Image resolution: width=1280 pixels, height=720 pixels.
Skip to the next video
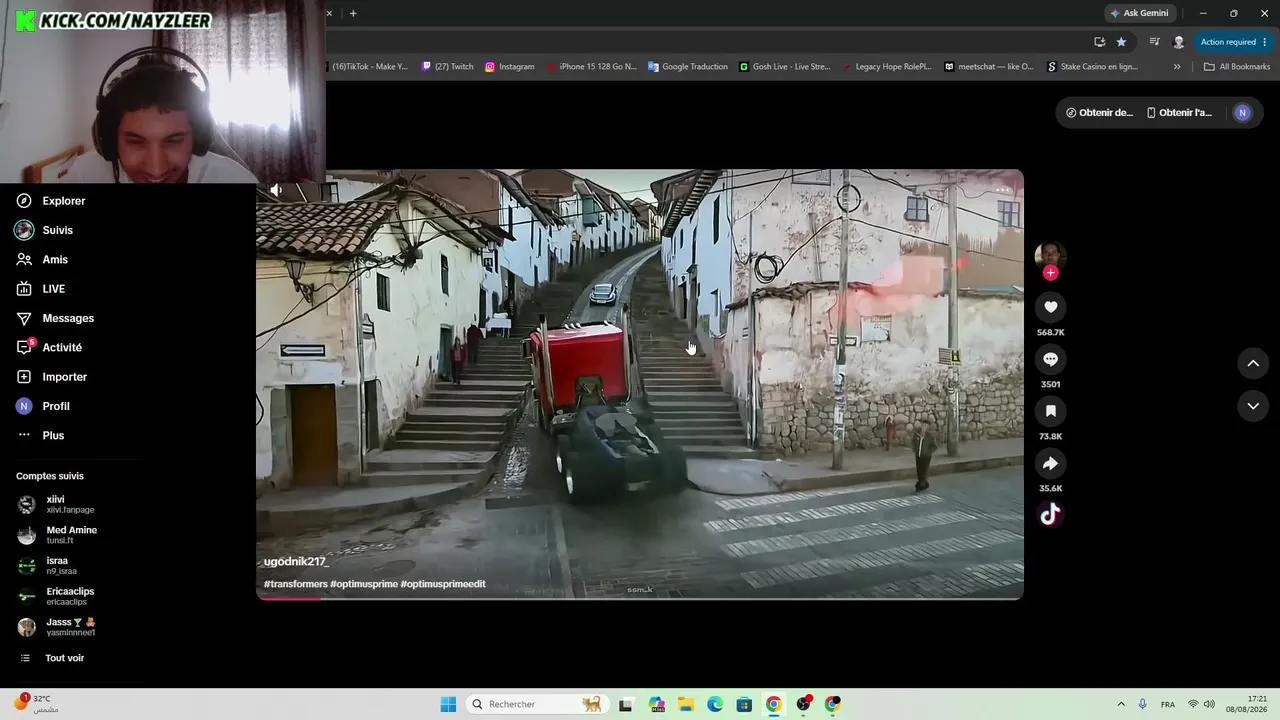(x=1253, y=406)
